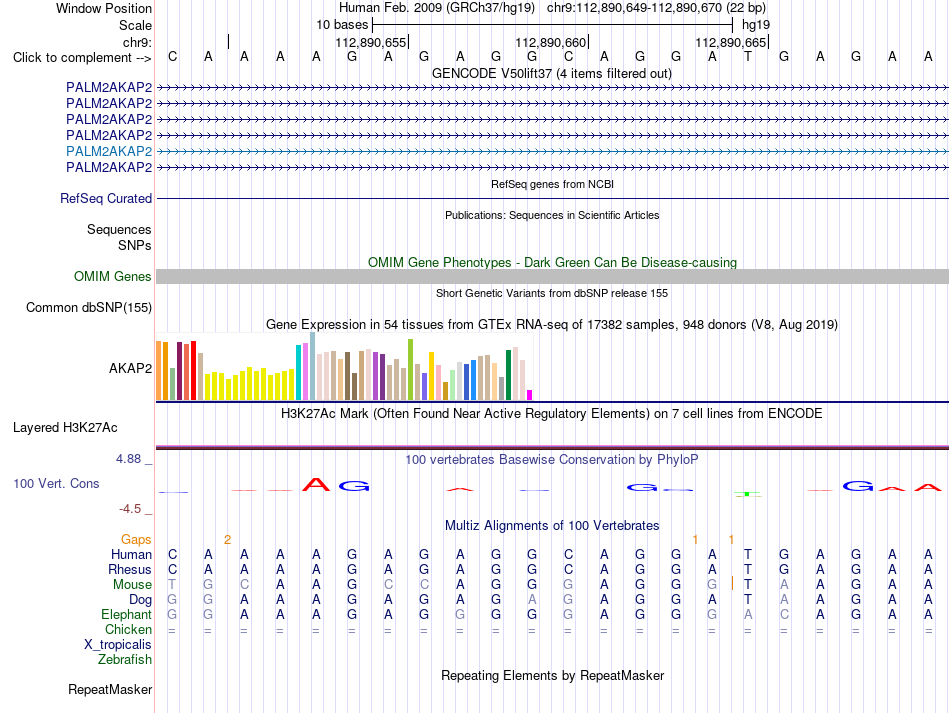Click the AKAP2 GTEx expression bar chart
Screen dimensions: 950x713
pyautogui.click(x=344, y=366)
